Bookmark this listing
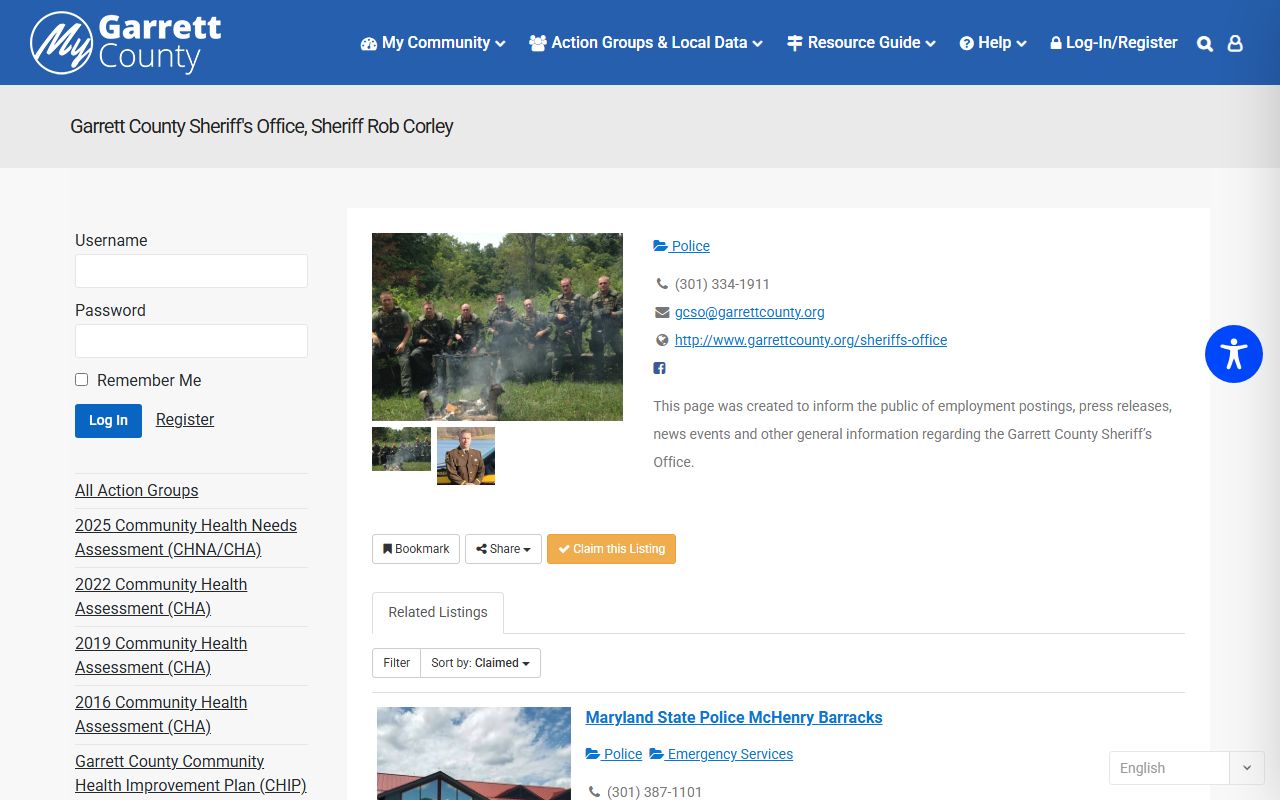 point(416,549)
